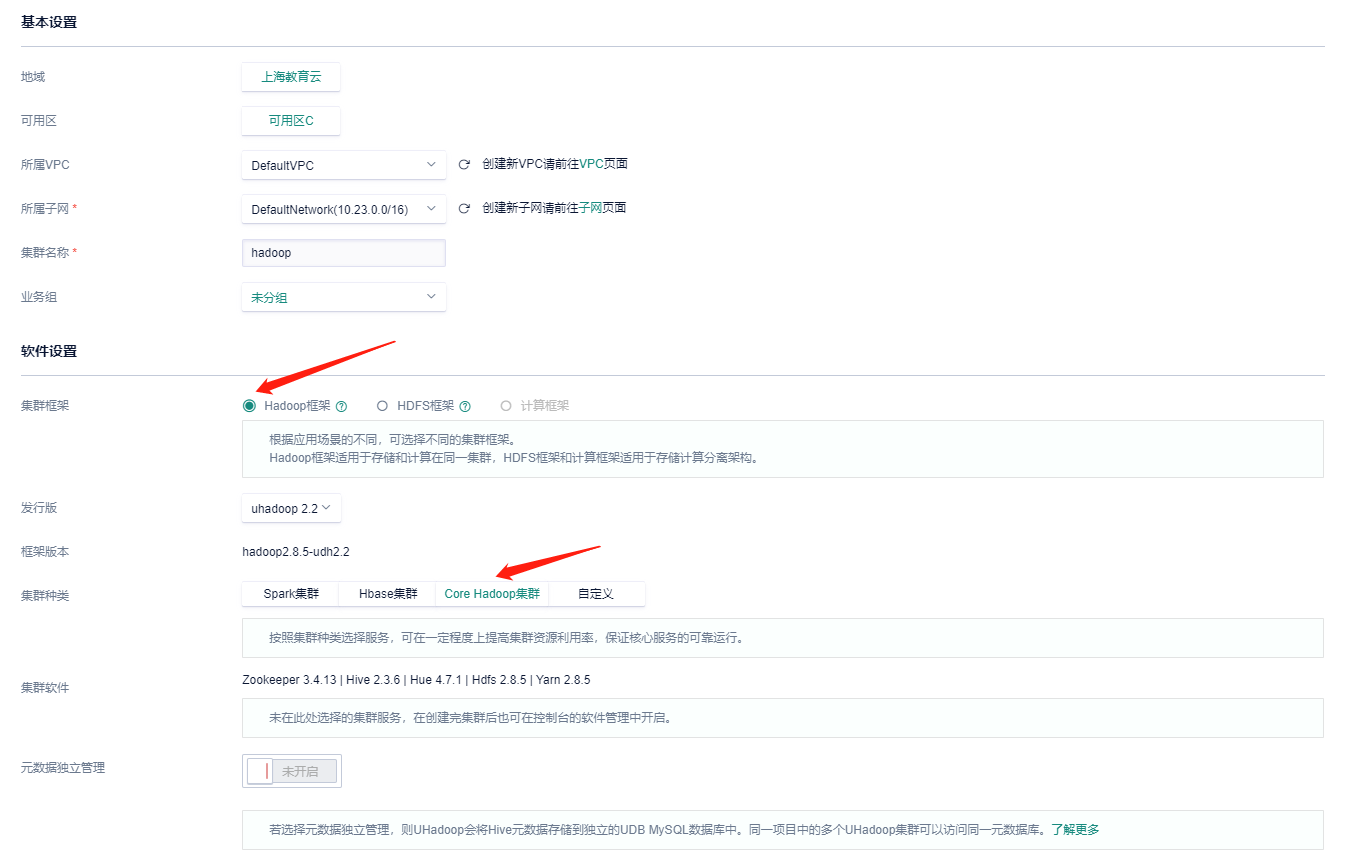Toggle the 元数据独立管理 switch on
This screenshot has width=1348, height=857.
291,771
